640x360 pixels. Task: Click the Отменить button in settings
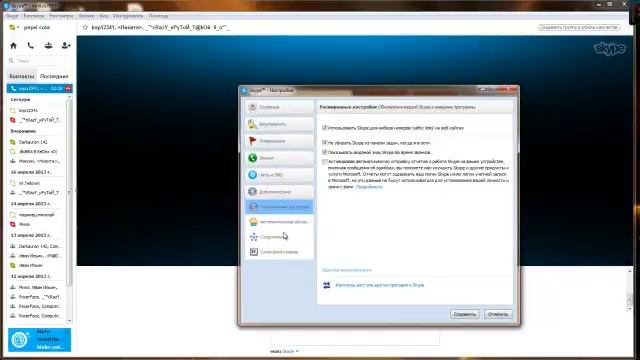(498, 314)
